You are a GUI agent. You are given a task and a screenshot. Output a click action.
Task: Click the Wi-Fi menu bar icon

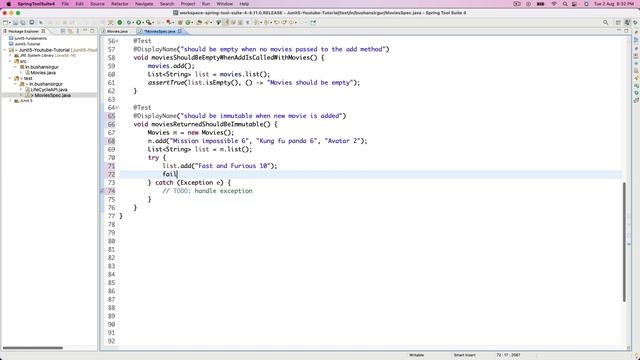554,4
